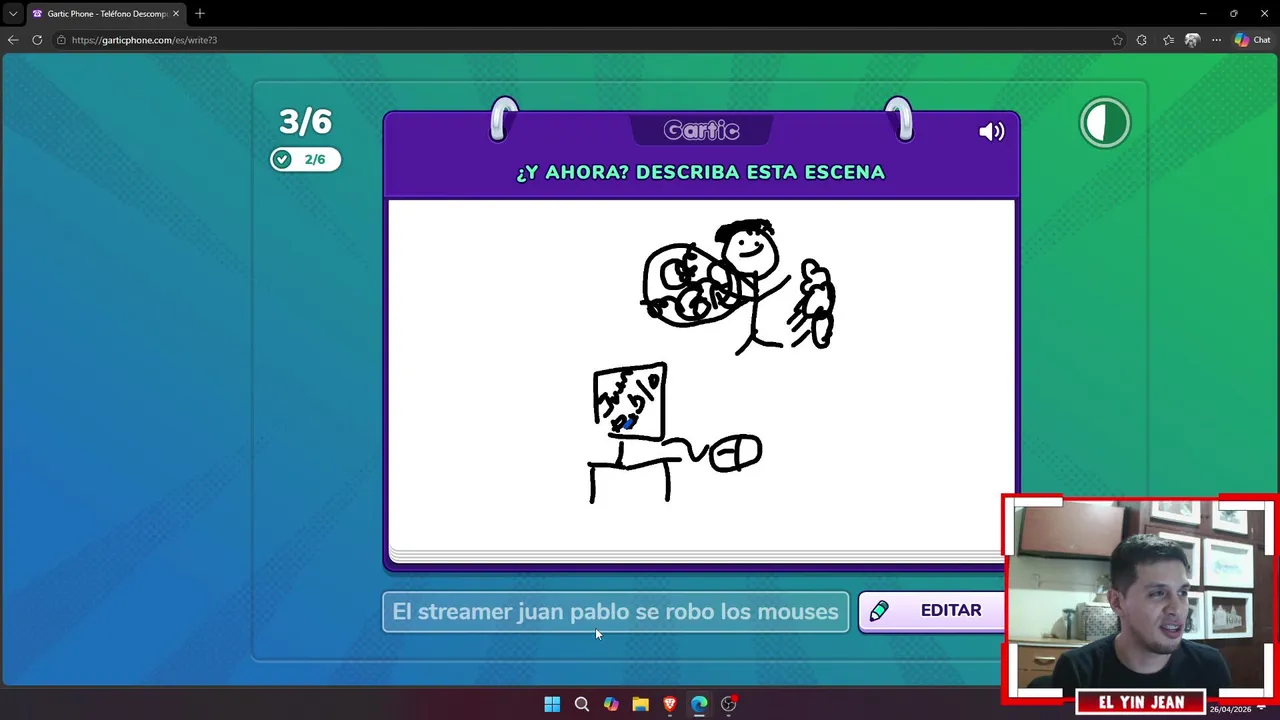The width and height of the screenshot is (1280, 720).
Task: Open File Explorer from the taskbar
Action: pyautogui.click(x=641, y=704)
